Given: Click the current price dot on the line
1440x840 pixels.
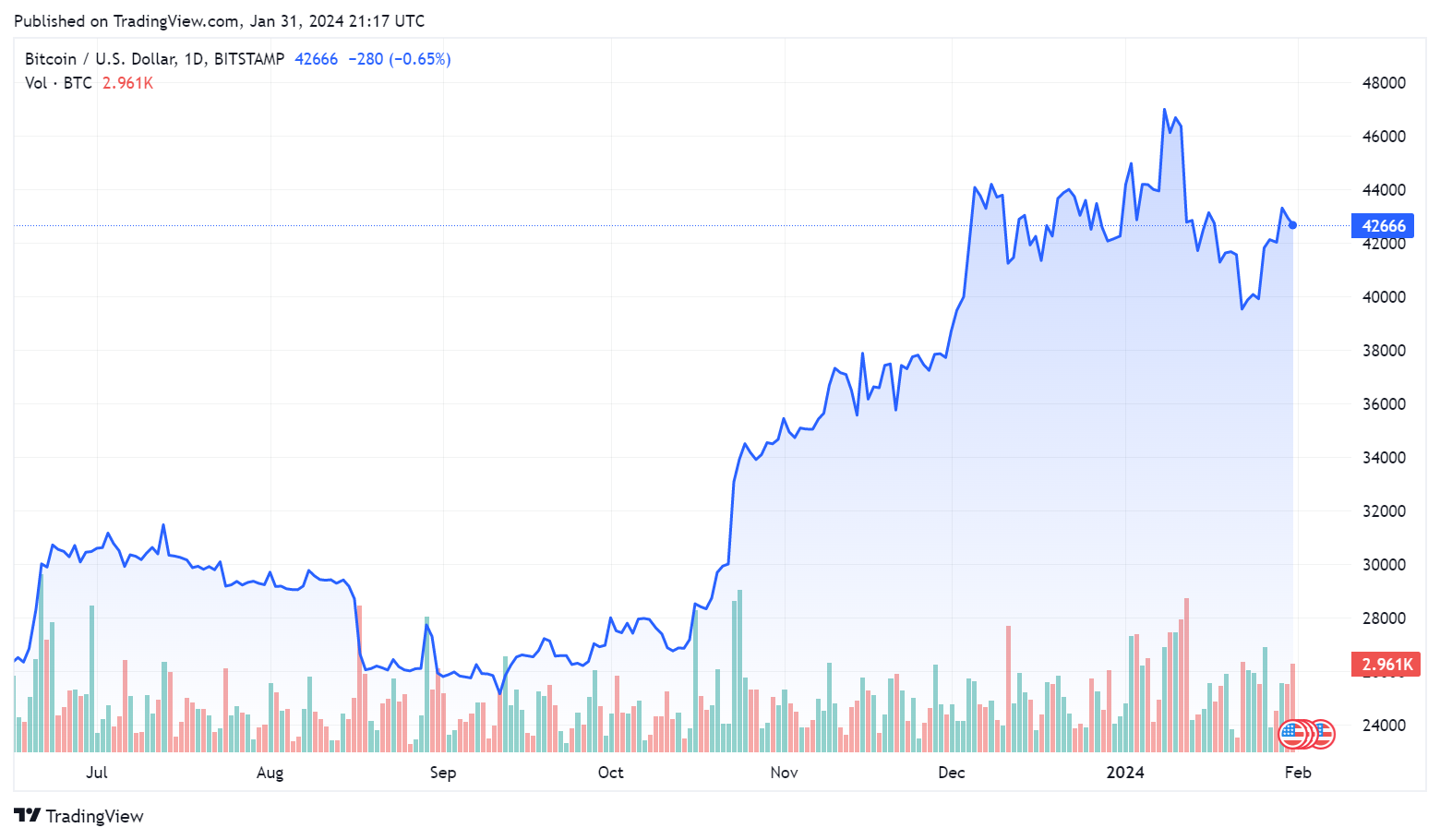Looking at the screenshot, I should [1292, 225].
